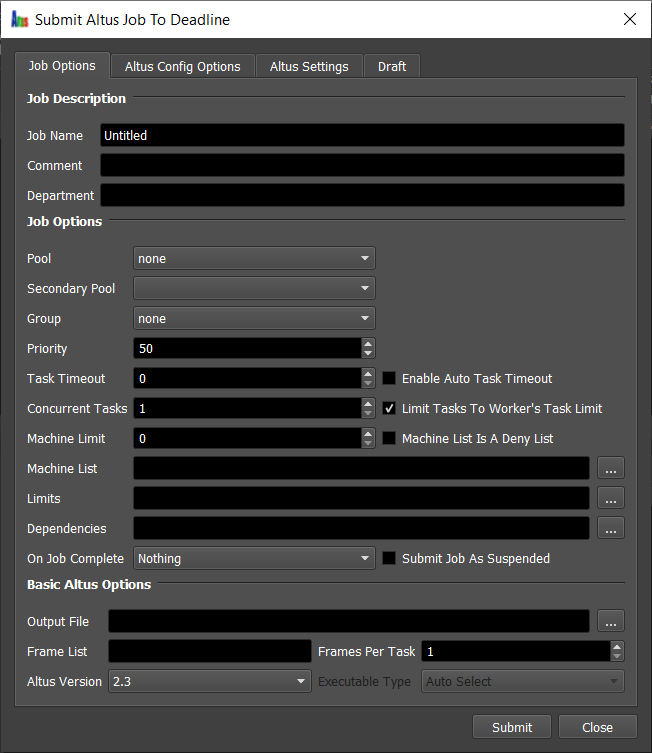Increase Frames Per Task with up arrow
This screenshot has width=652, height=753.
pos(617,646)
